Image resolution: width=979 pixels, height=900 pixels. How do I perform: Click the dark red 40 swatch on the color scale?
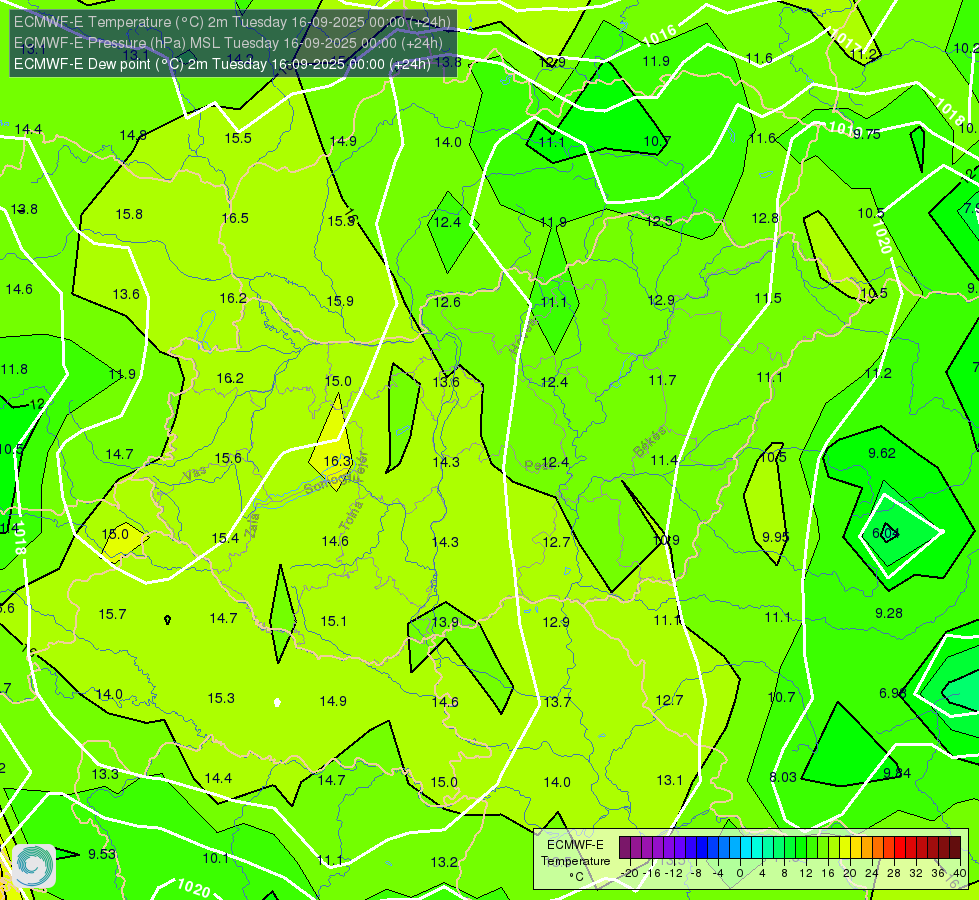click(955, 848)
